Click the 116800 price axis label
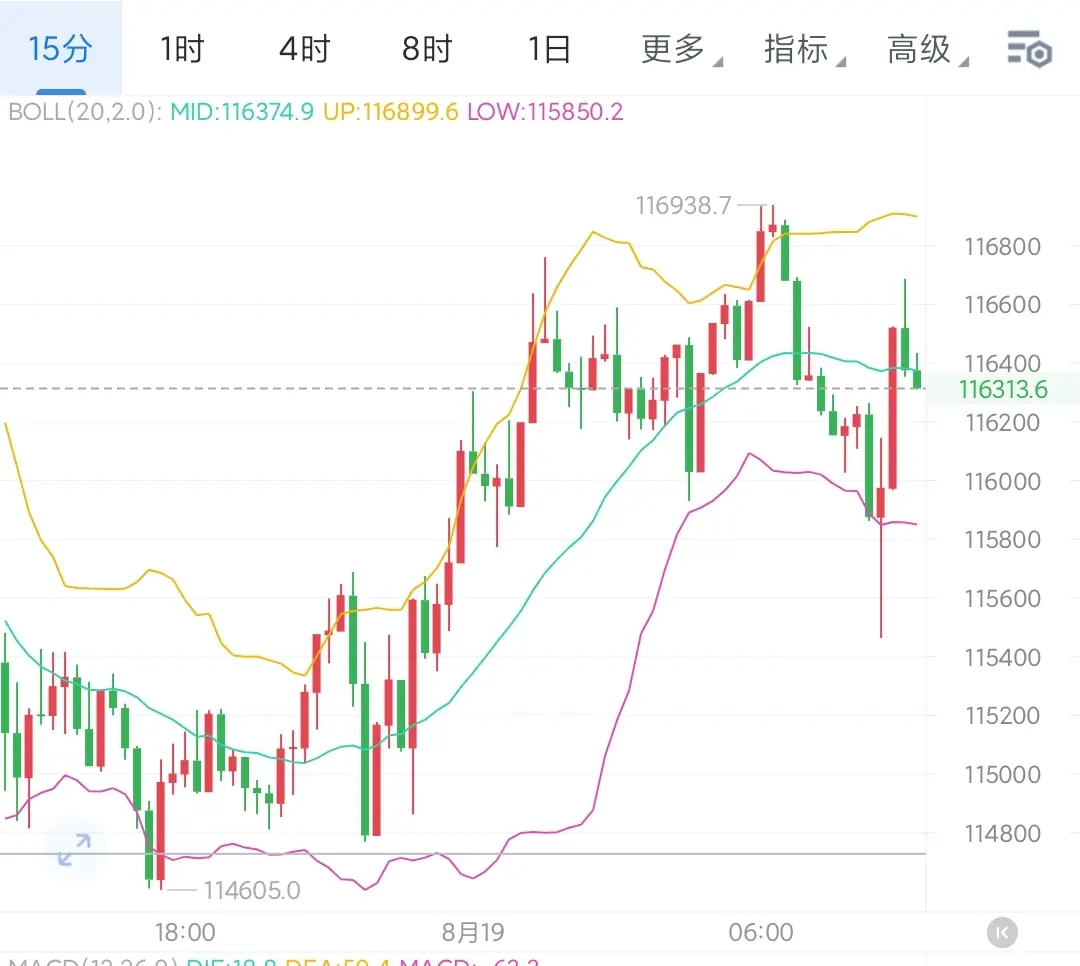The image size is (1080, 966). point(1002,247)
